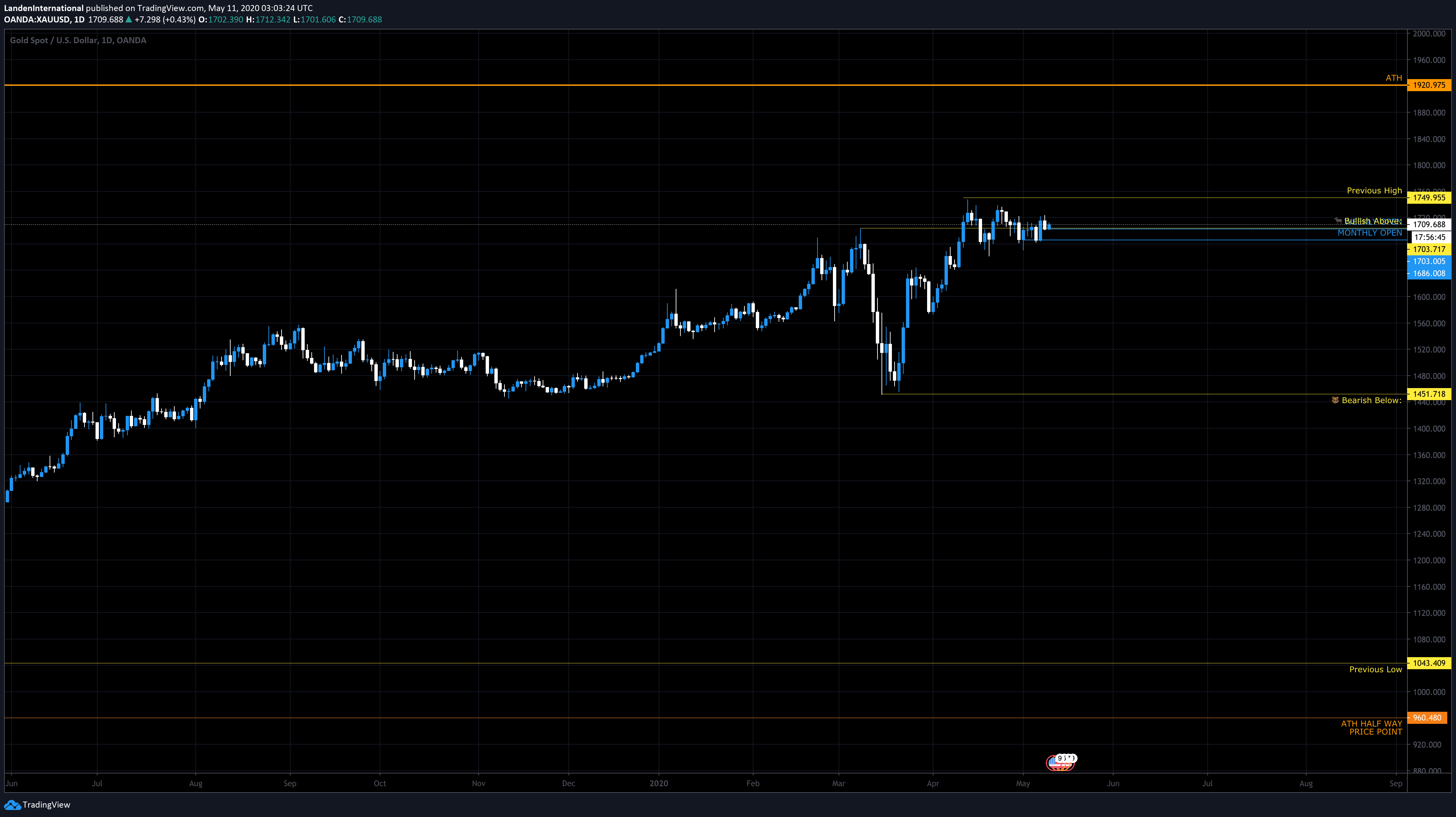Click the Oct label on time axis
Screen dimensions: 1456x817
coord(380,783)
